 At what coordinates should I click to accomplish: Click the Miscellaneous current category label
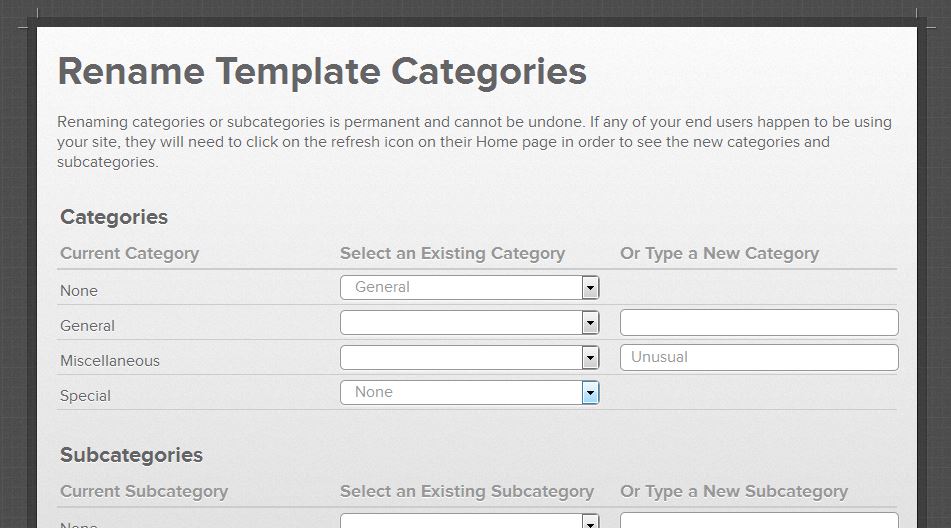[110, 361]
